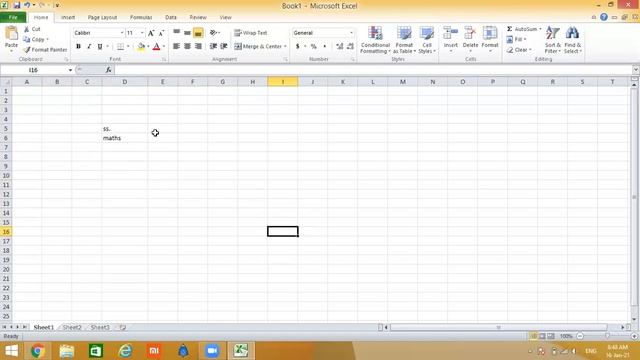The width and height of the screenshot is (640, 360).
Task: Click cell containing "maths"
Action: click(125, 138)
